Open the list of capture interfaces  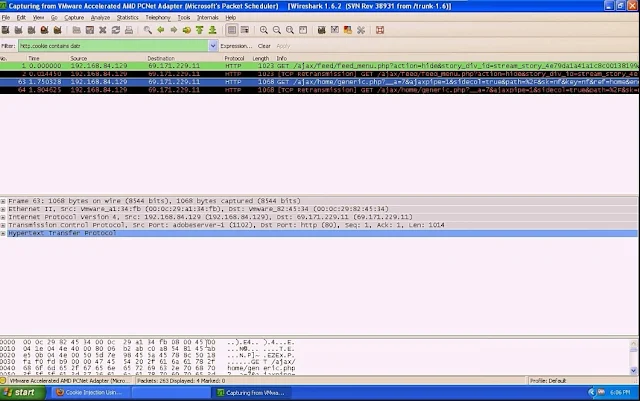coord(5,30)
